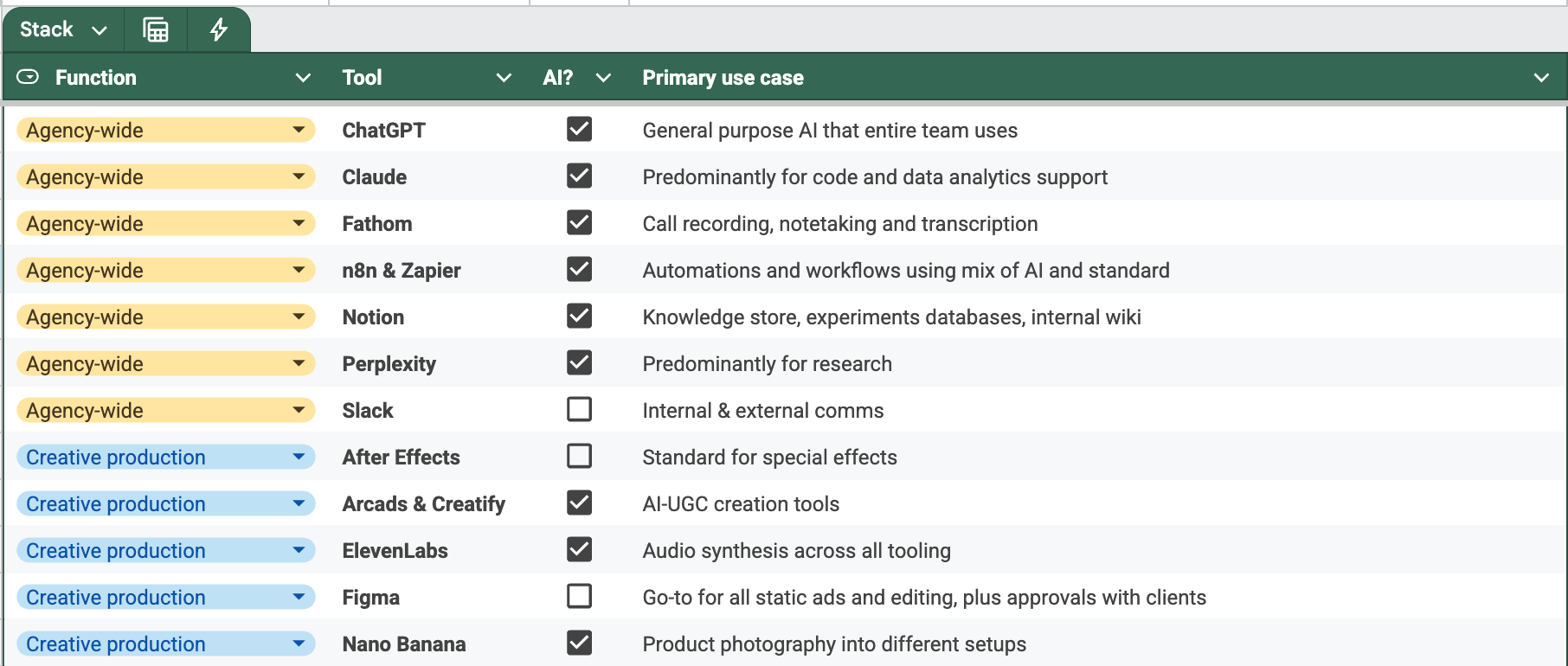The image size is (1568, 666).
Task: Open Creative production dropdown for ElevenLabs row
Action: pyautogui.click(x=165, y=550)
